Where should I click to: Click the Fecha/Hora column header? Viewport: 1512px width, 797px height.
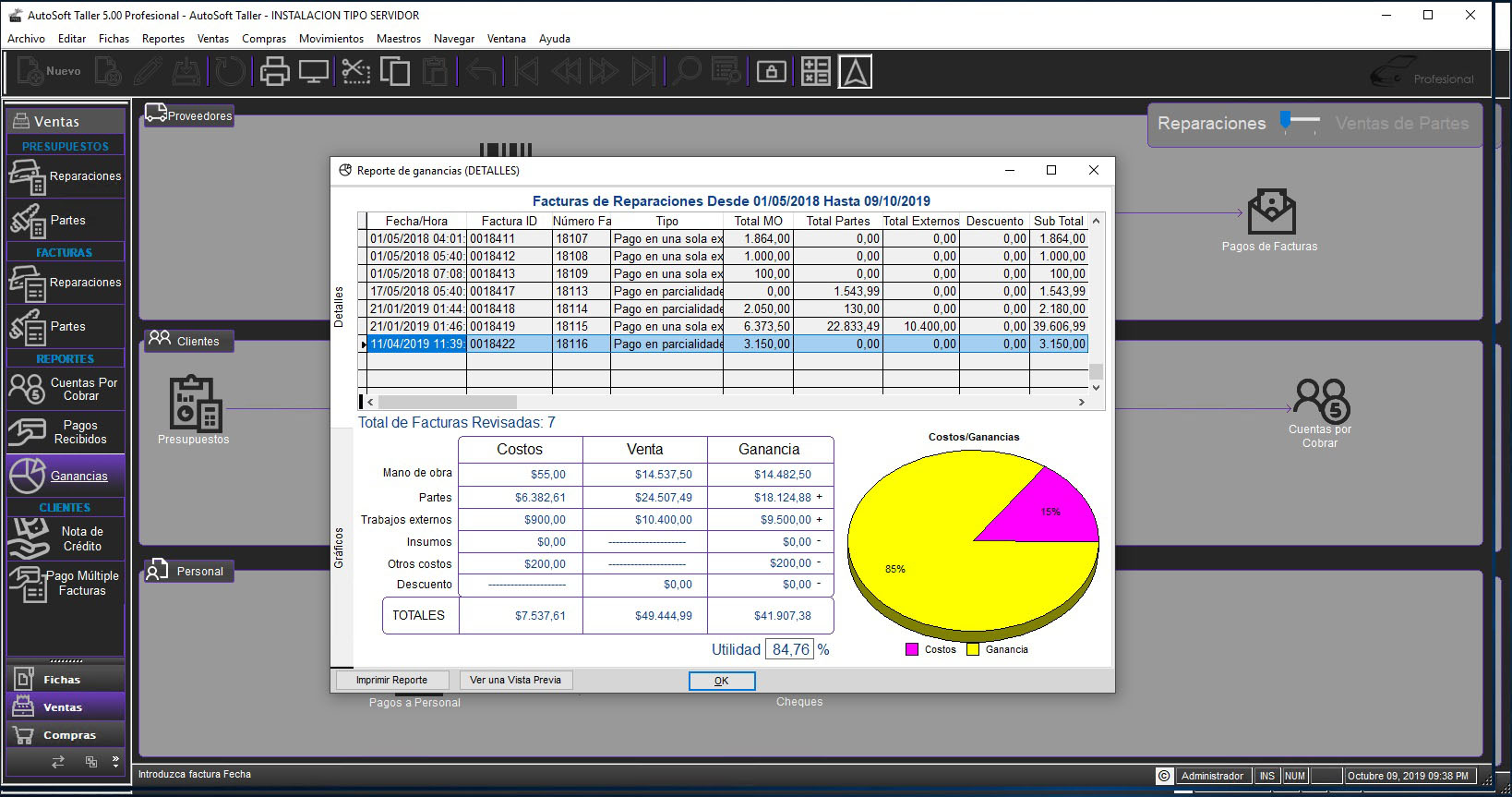(x=416, y=221)
